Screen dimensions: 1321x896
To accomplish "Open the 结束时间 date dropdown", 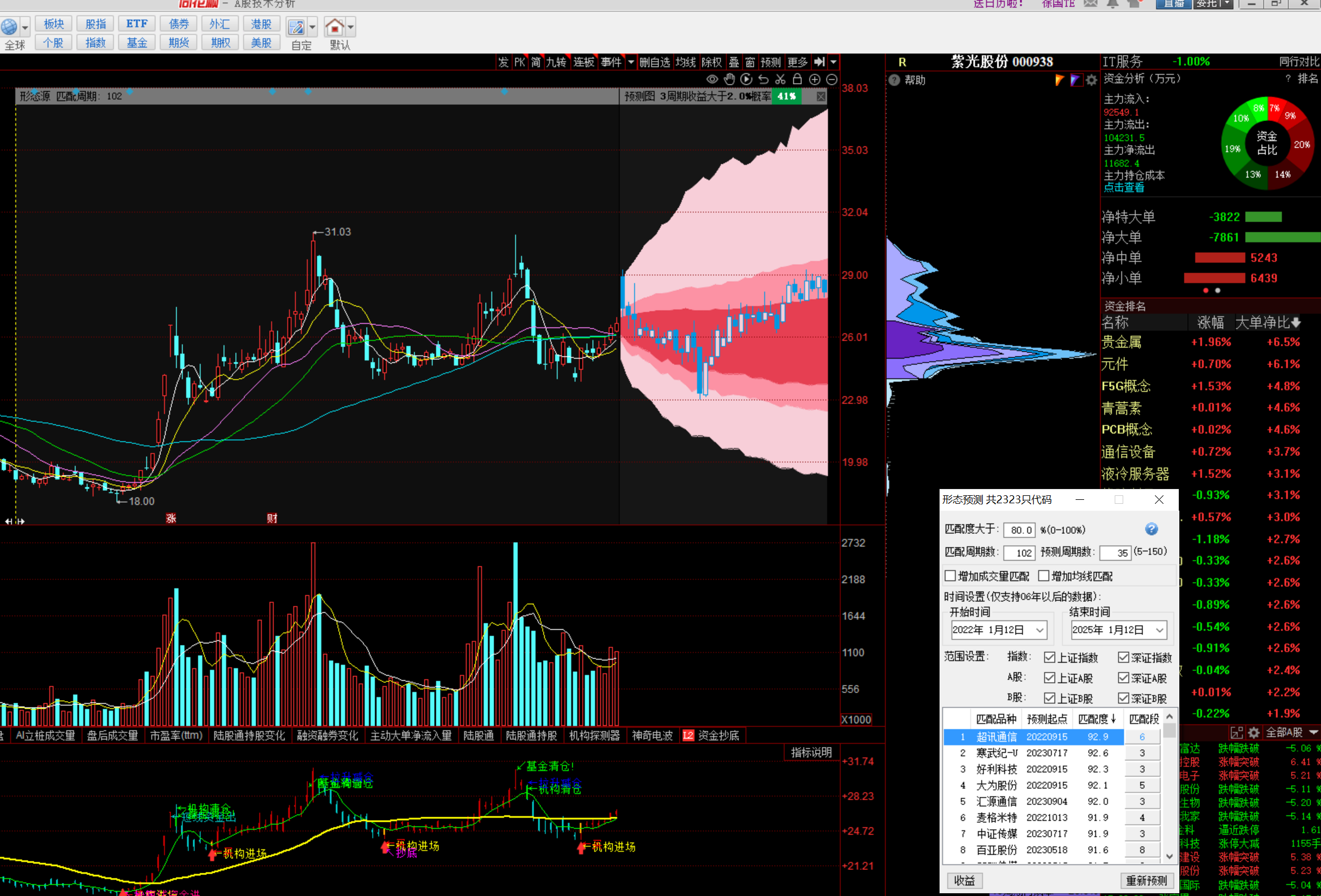I will pos(1159,630).
